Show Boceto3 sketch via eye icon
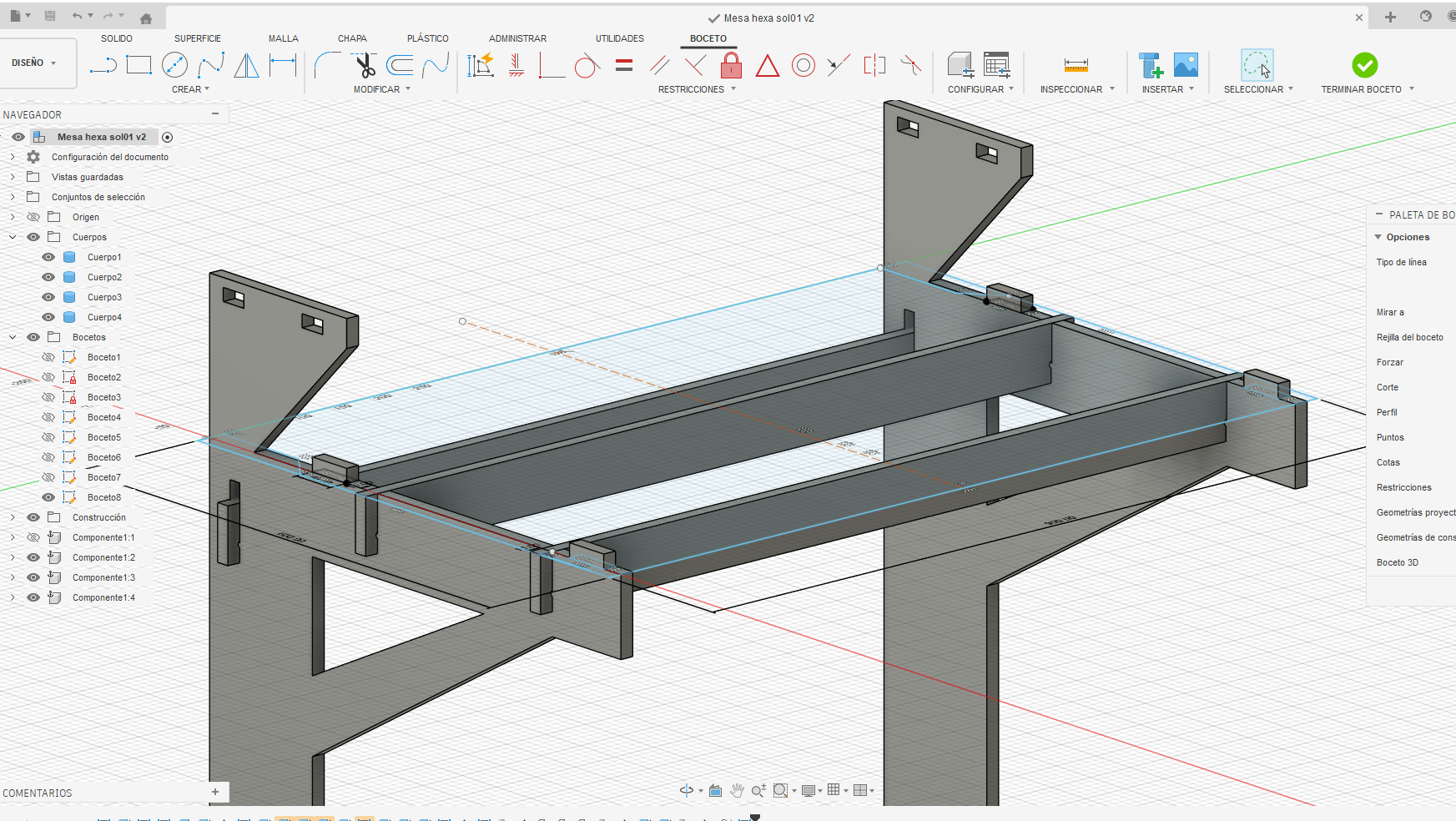Screen dimensions: 1456x821 click(x=48, y=397)
